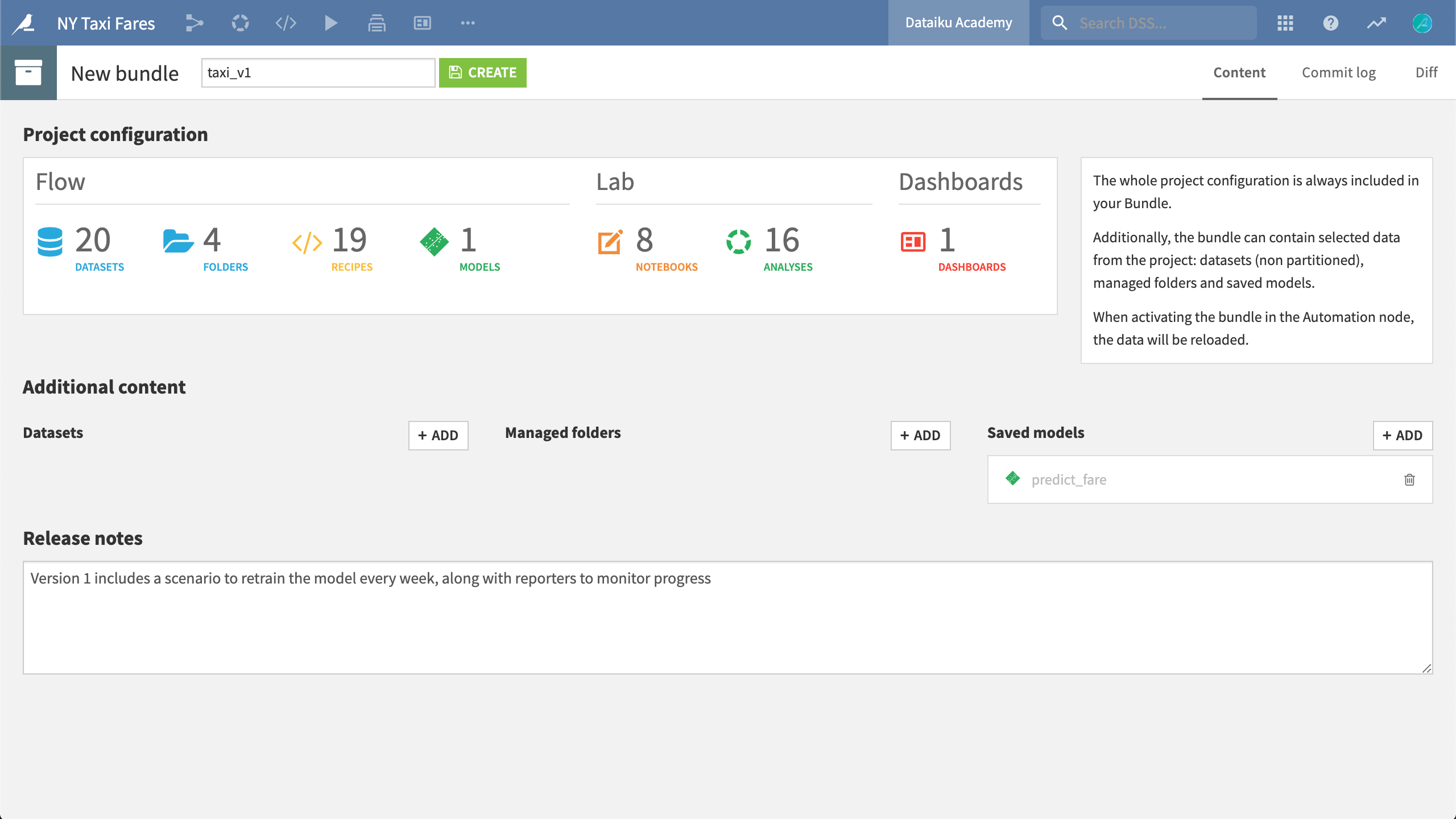This screenshot has width=1456, height=819.
Task: Click the 19 recipes count
Action: [349, 240]
